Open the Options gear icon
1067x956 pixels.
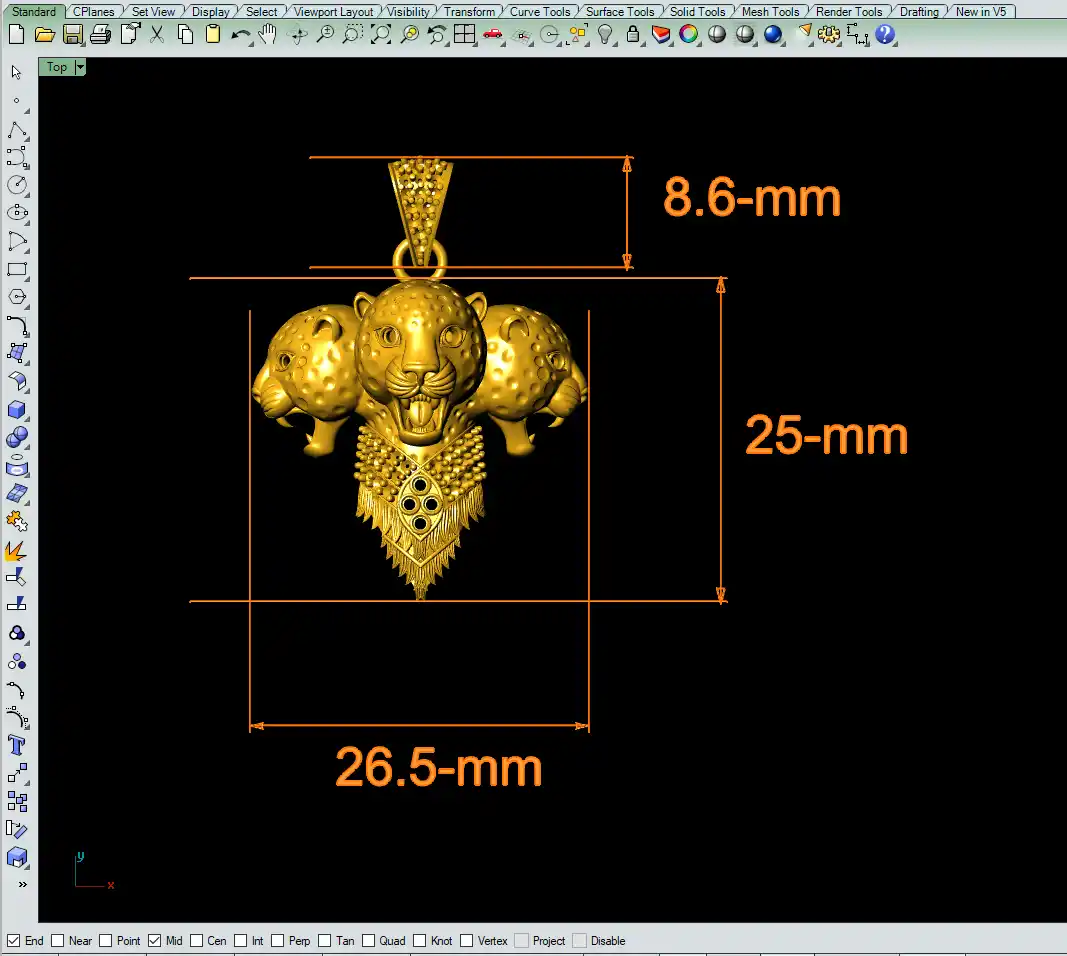828,35
